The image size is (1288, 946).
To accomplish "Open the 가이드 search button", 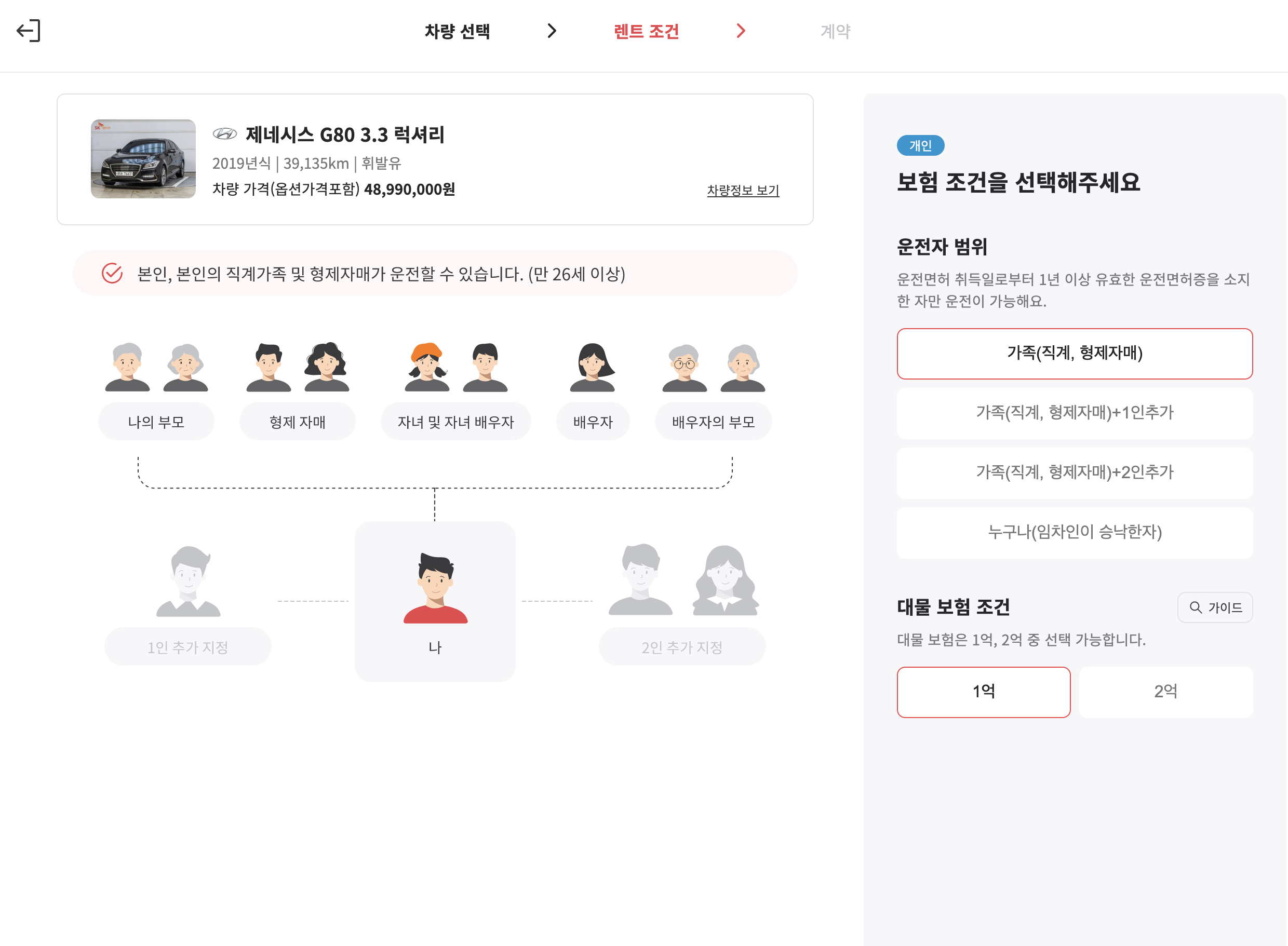I will click(x=1215, y=607).
